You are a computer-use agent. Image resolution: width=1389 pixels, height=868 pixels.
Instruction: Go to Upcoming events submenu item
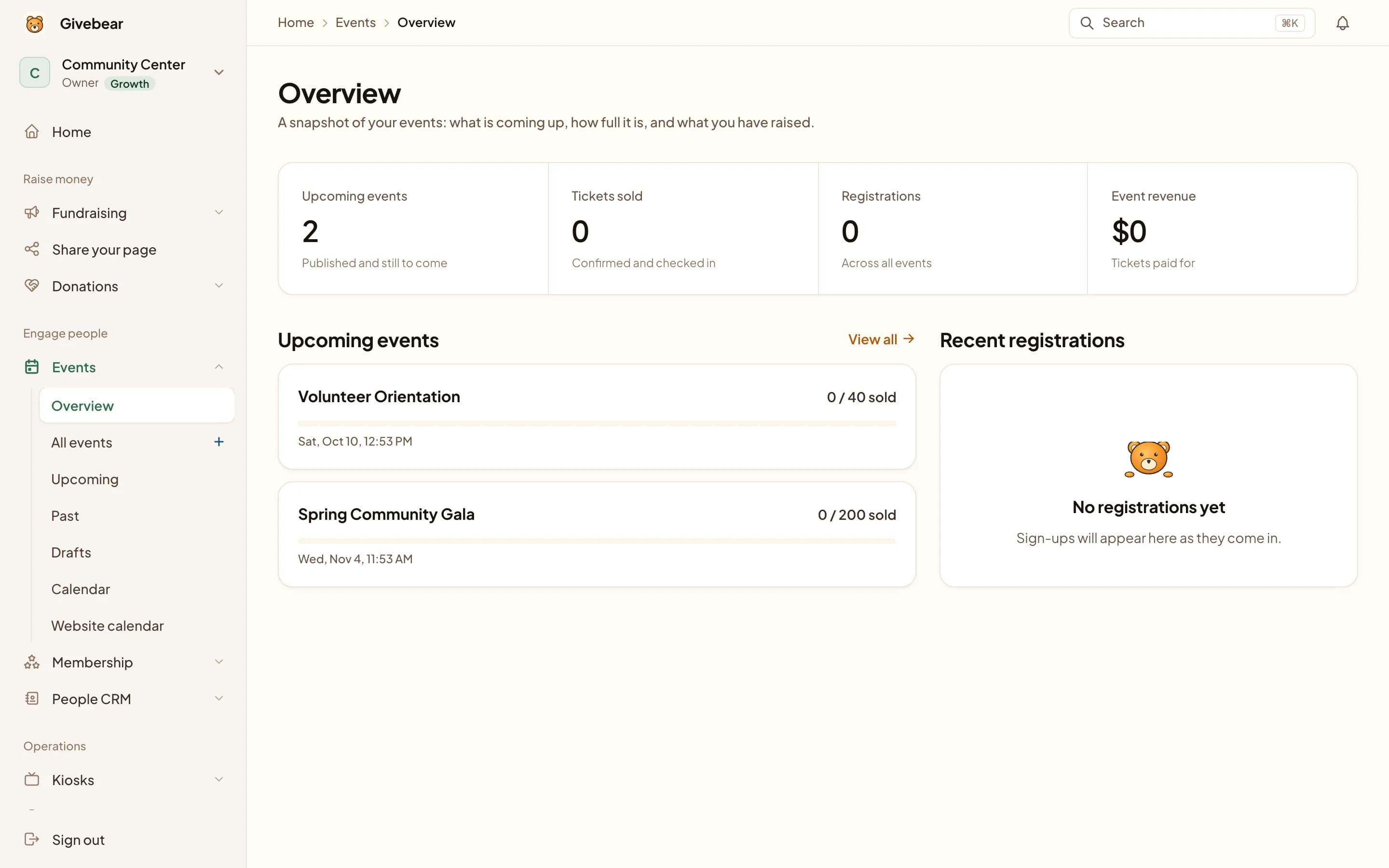click(136, 479)
